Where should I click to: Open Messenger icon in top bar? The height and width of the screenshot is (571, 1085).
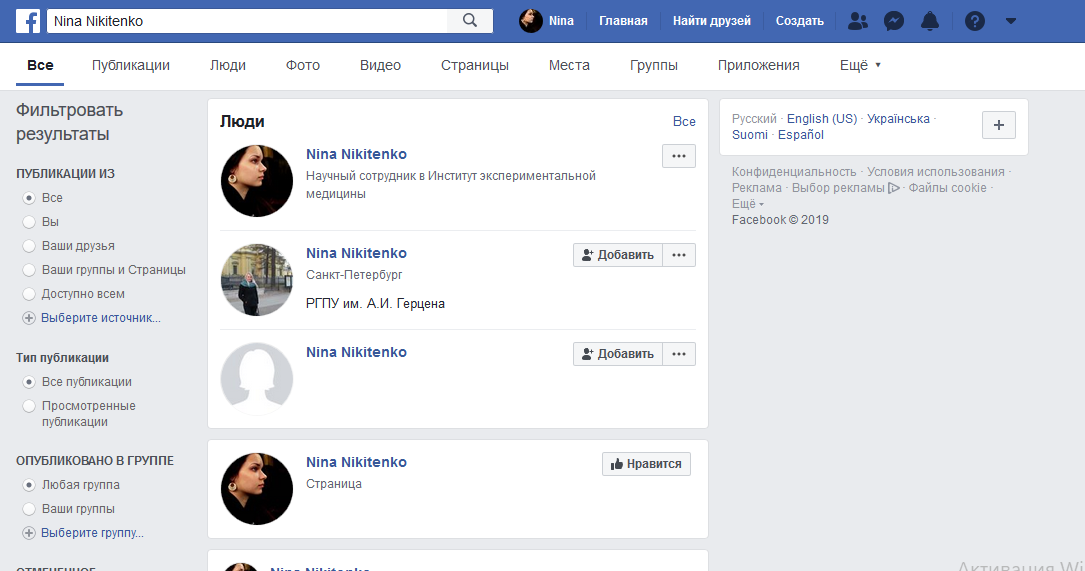[893, 21]
